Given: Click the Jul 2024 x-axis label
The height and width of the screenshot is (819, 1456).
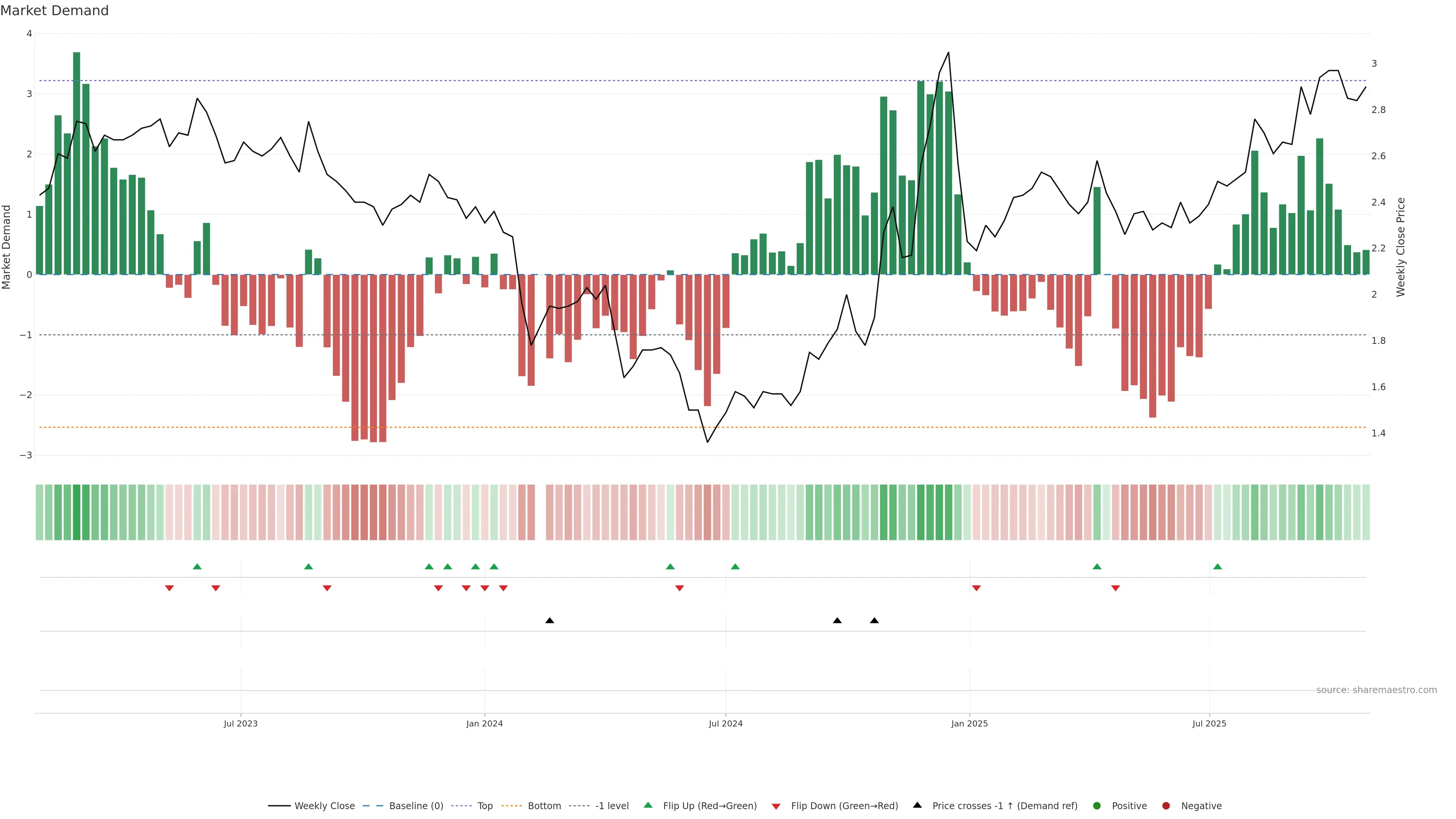Looking at the screenshot, I should (x=725, y=723).
